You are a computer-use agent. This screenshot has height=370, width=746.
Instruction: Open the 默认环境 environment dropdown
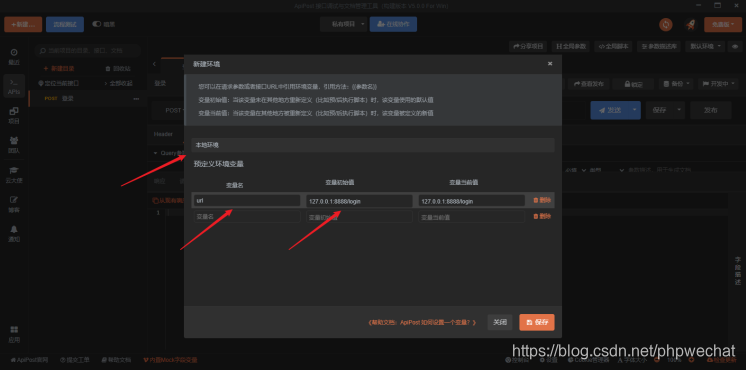705,46
